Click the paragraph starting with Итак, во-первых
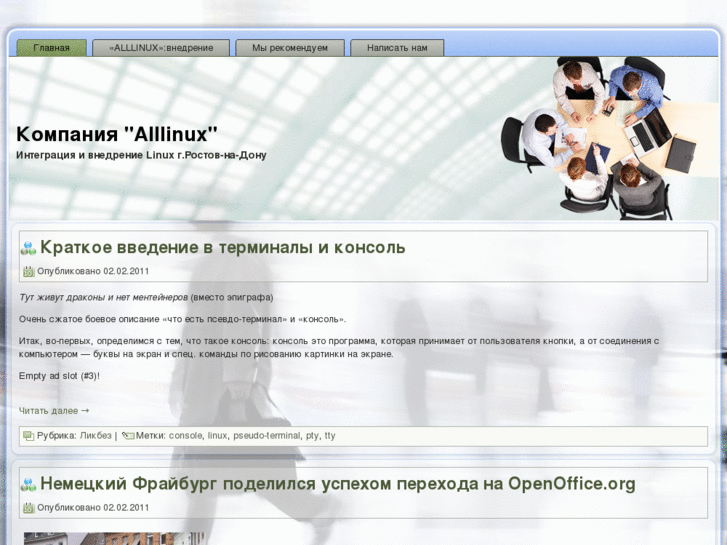 (339, 347)
